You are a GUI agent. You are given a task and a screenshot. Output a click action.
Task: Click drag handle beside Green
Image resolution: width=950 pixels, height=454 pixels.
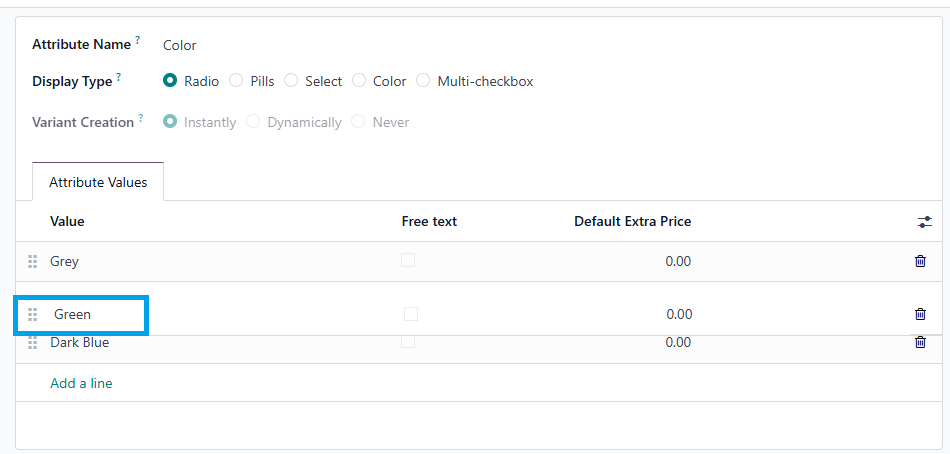coord(33,314)
